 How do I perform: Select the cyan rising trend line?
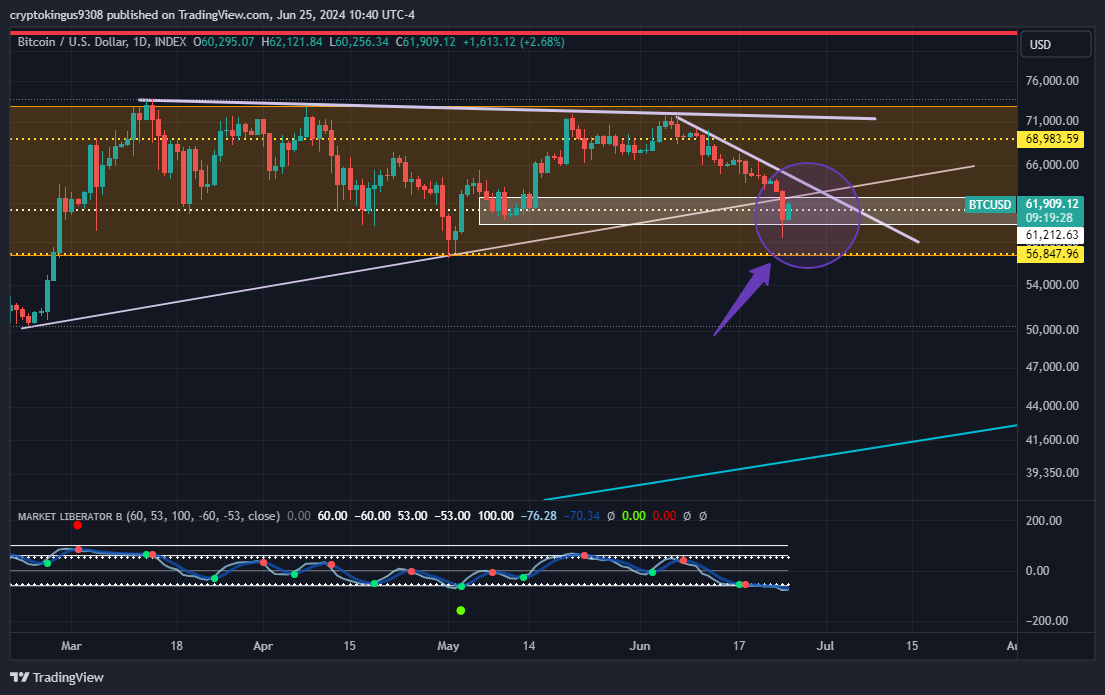pos(780,462)
